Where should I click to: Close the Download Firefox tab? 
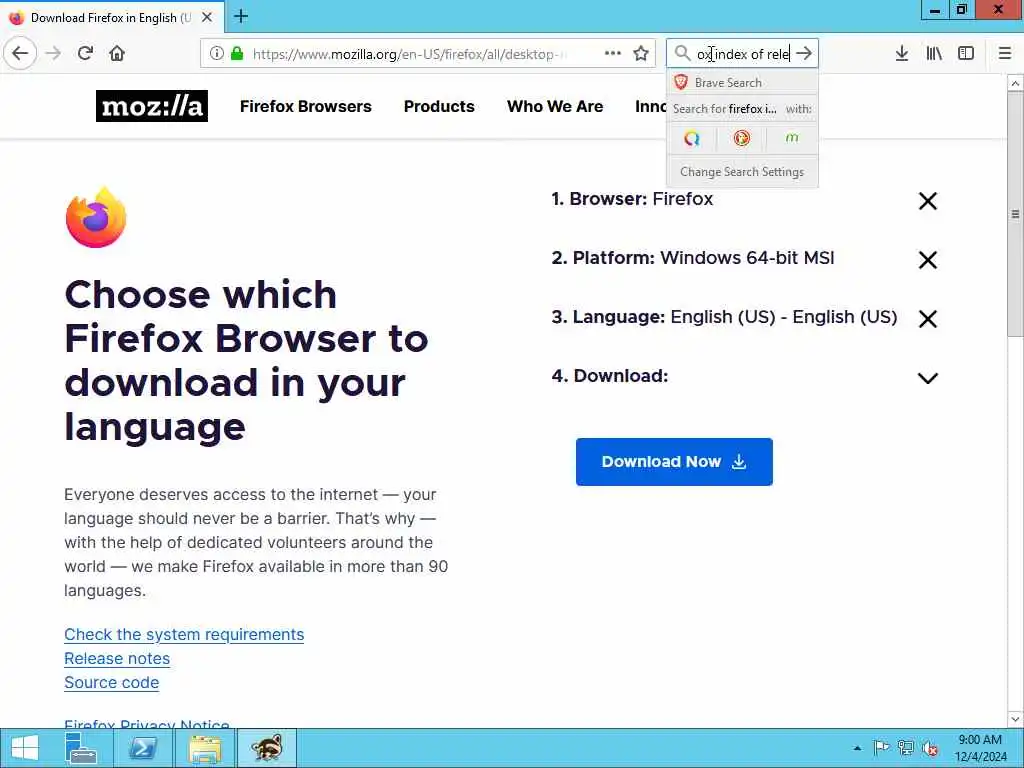207,17
